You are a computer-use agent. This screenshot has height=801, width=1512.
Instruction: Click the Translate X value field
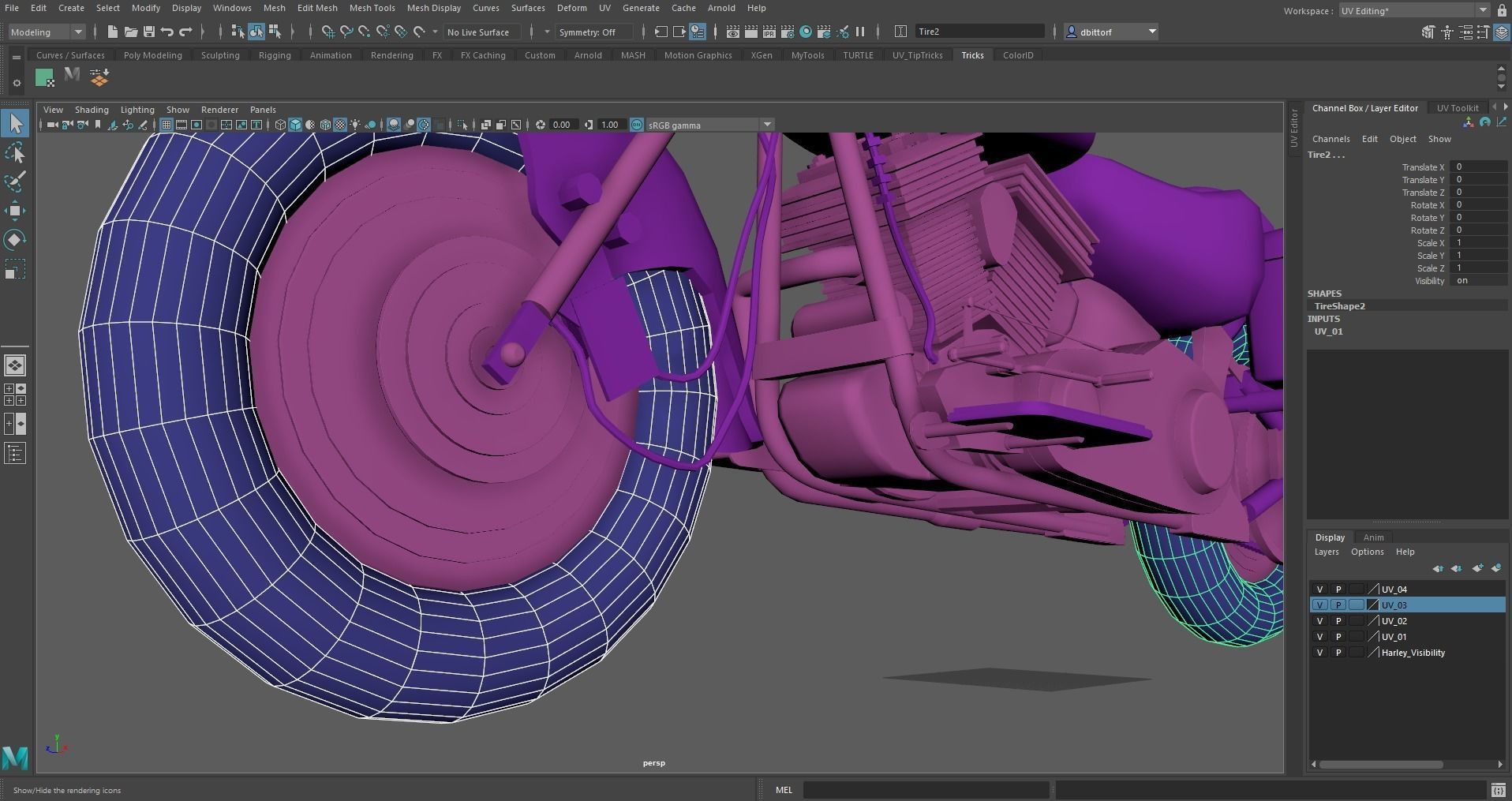coord(1480,167)
